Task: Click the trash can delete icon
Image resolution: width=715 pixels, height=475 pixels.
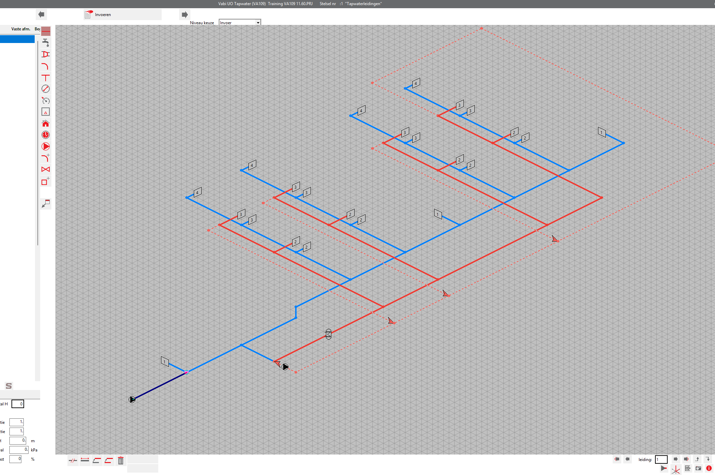Action: [x=121, y=461]
